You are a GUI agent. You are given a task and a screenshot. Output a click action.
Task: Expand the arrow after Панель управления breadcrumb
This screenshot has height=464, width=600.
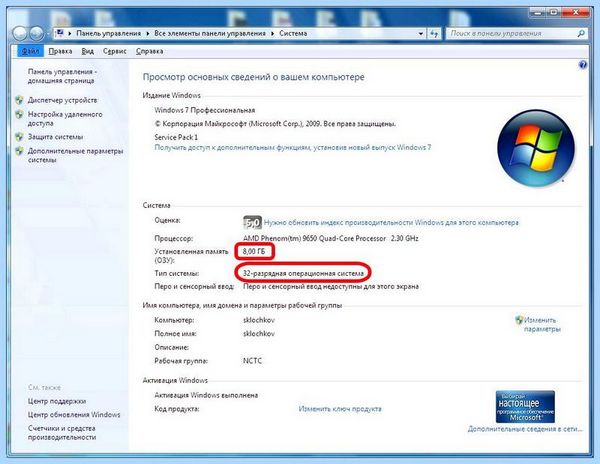click(x=148, y=34)
